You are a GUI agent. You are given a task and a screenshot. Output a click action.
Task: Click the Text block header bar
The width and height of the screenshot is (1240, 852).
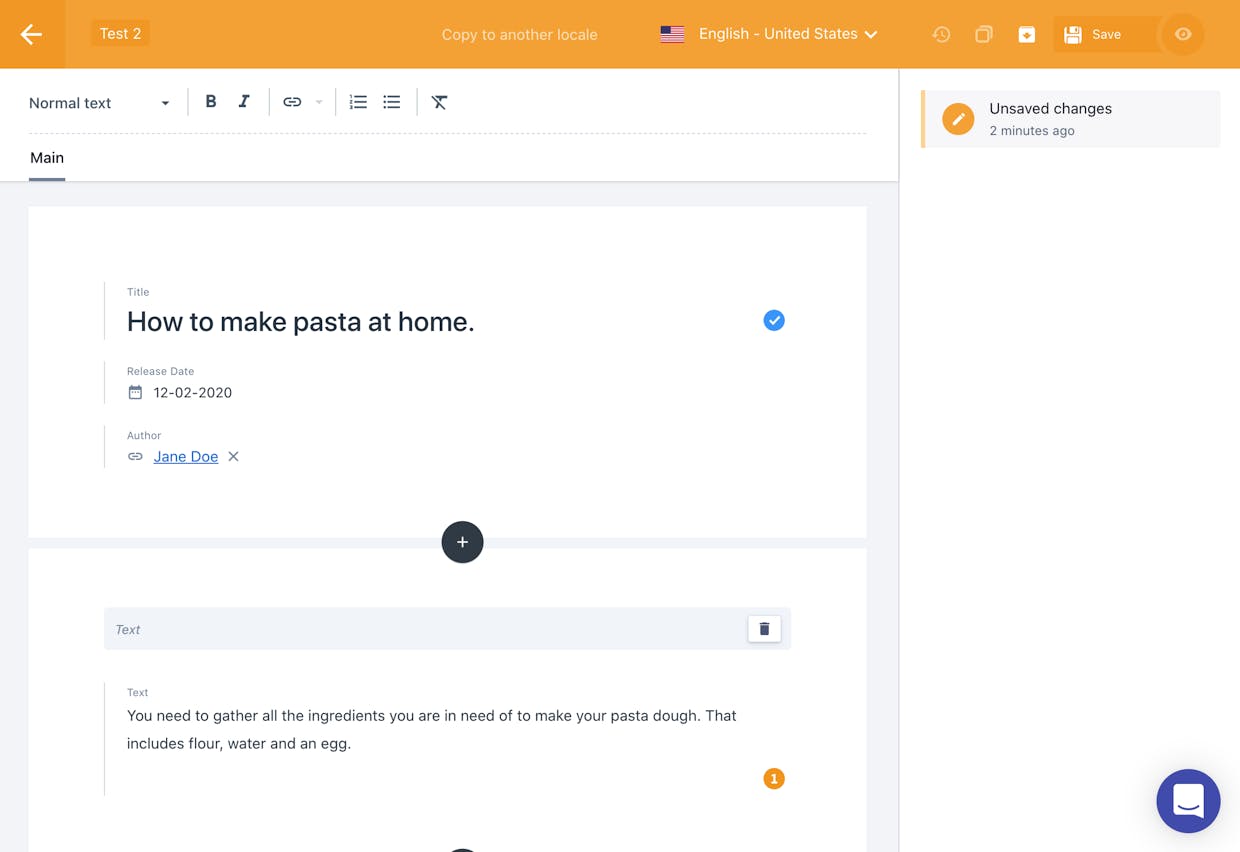click(x=447, y=629)
